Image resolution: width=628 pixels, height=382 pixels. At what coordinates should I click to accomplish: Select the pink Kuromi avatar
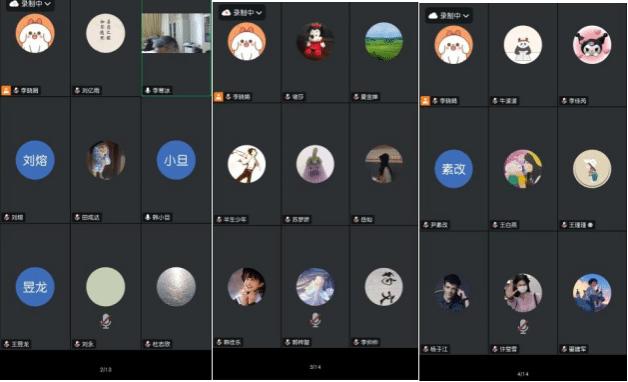592,45
